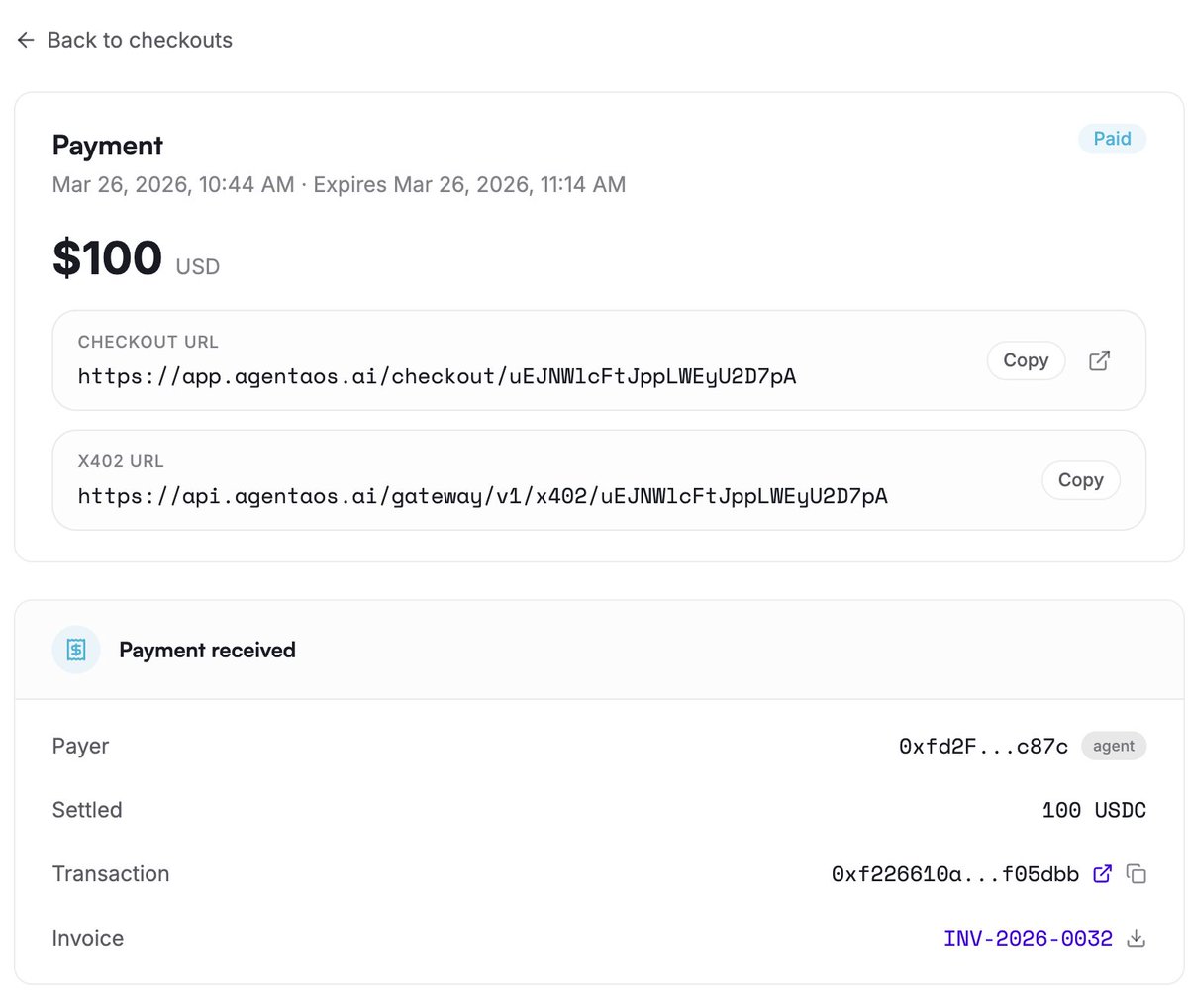Screen dimensions: 1188x1008
Task: Click the payment received receipt icon
Action: pyautogui.click(x=76, y=650)
